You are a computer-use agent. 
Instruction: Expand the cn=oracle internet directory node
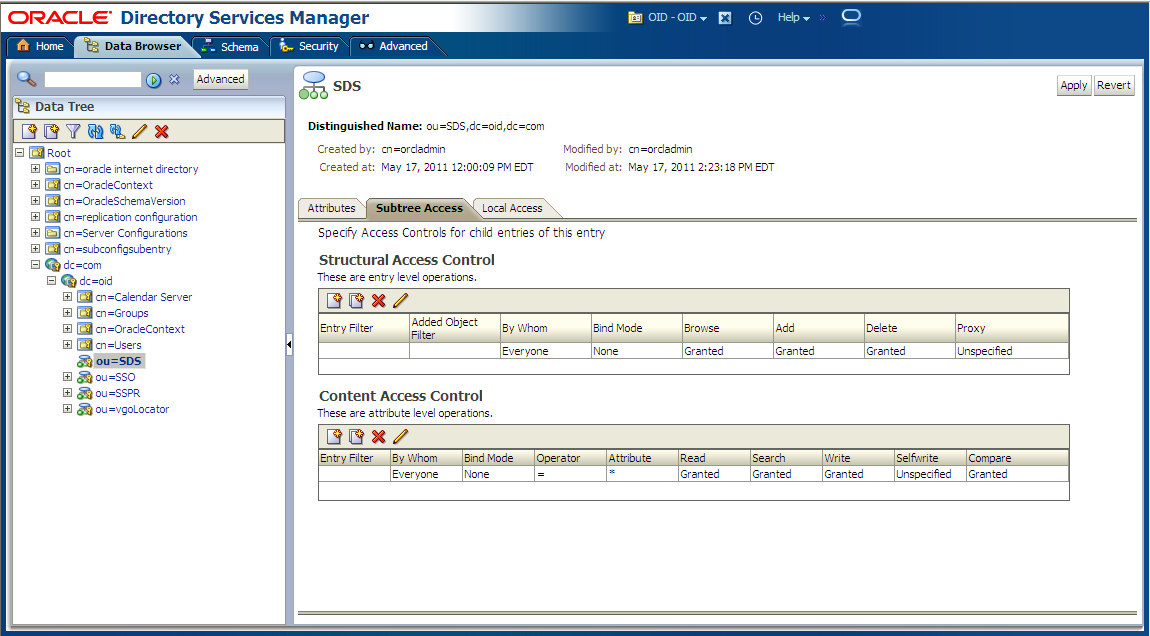35,169
